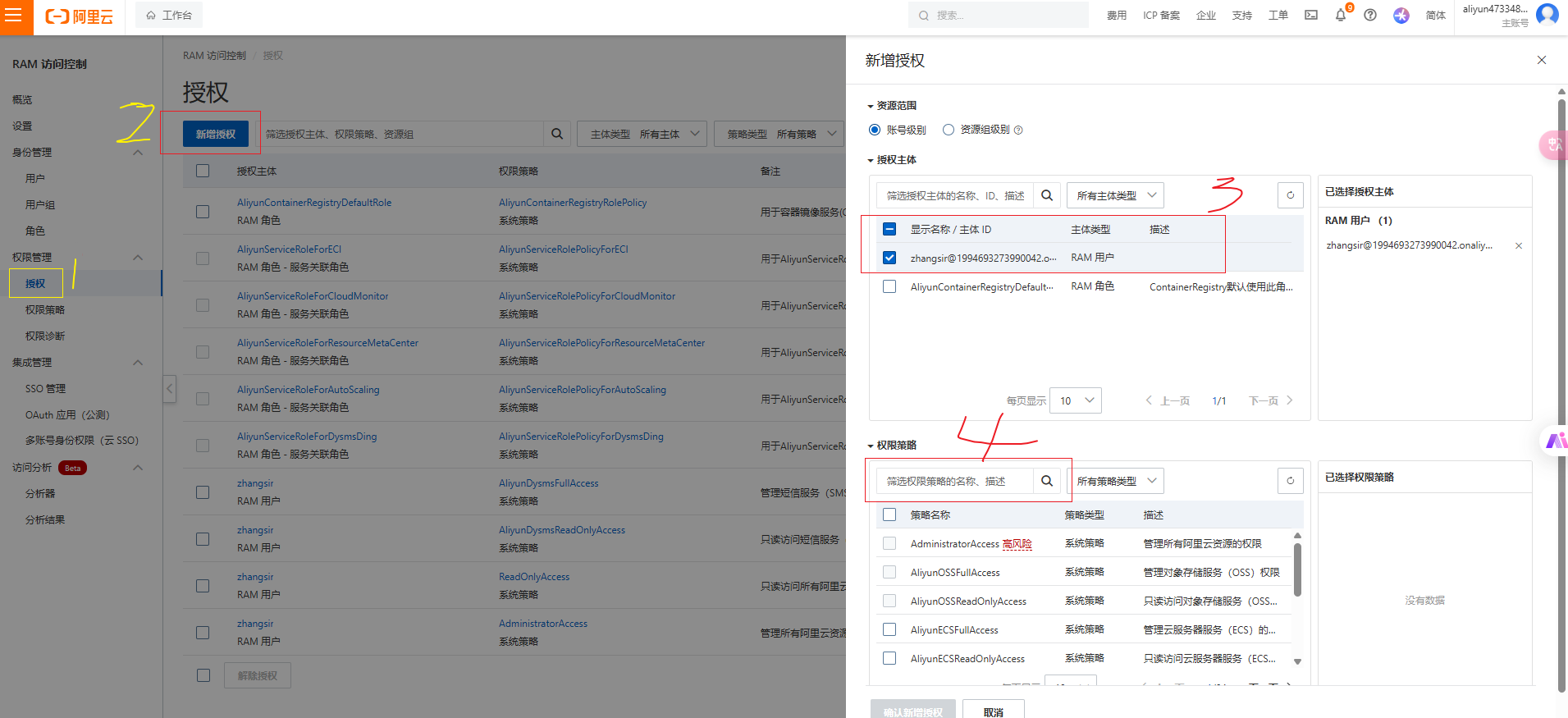Click search icon in main filter box
1568x718 pixels.
tap(557, 134)
